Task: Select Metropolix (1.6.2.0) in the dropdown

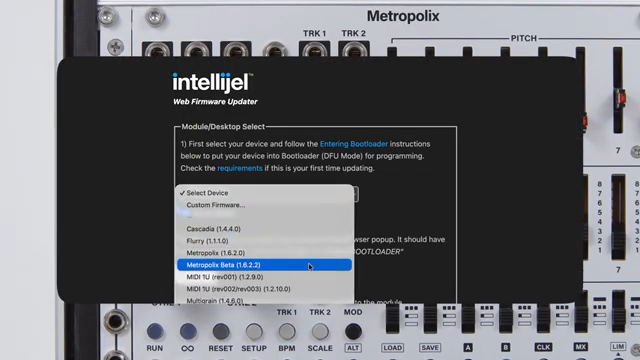Action: click(264, 253)
